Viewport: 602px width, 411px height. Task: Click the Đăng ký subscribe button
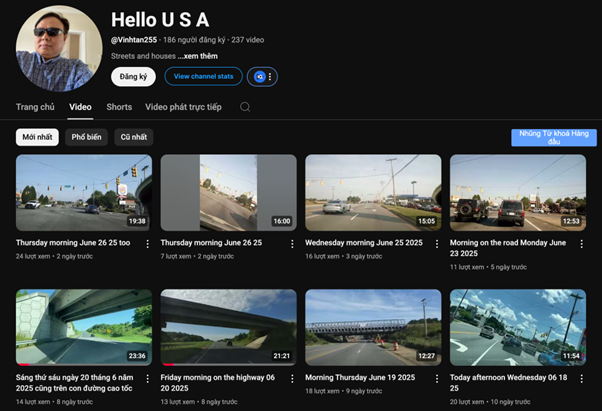[133, 77]
